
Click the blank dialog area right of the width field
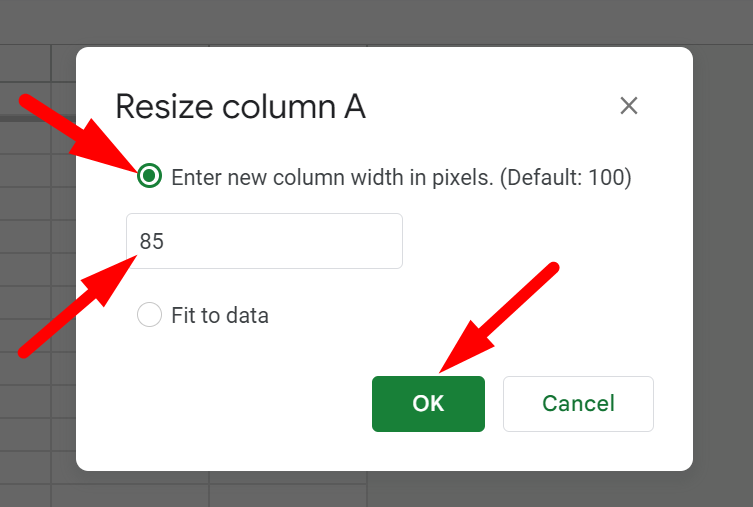(540, 241)
